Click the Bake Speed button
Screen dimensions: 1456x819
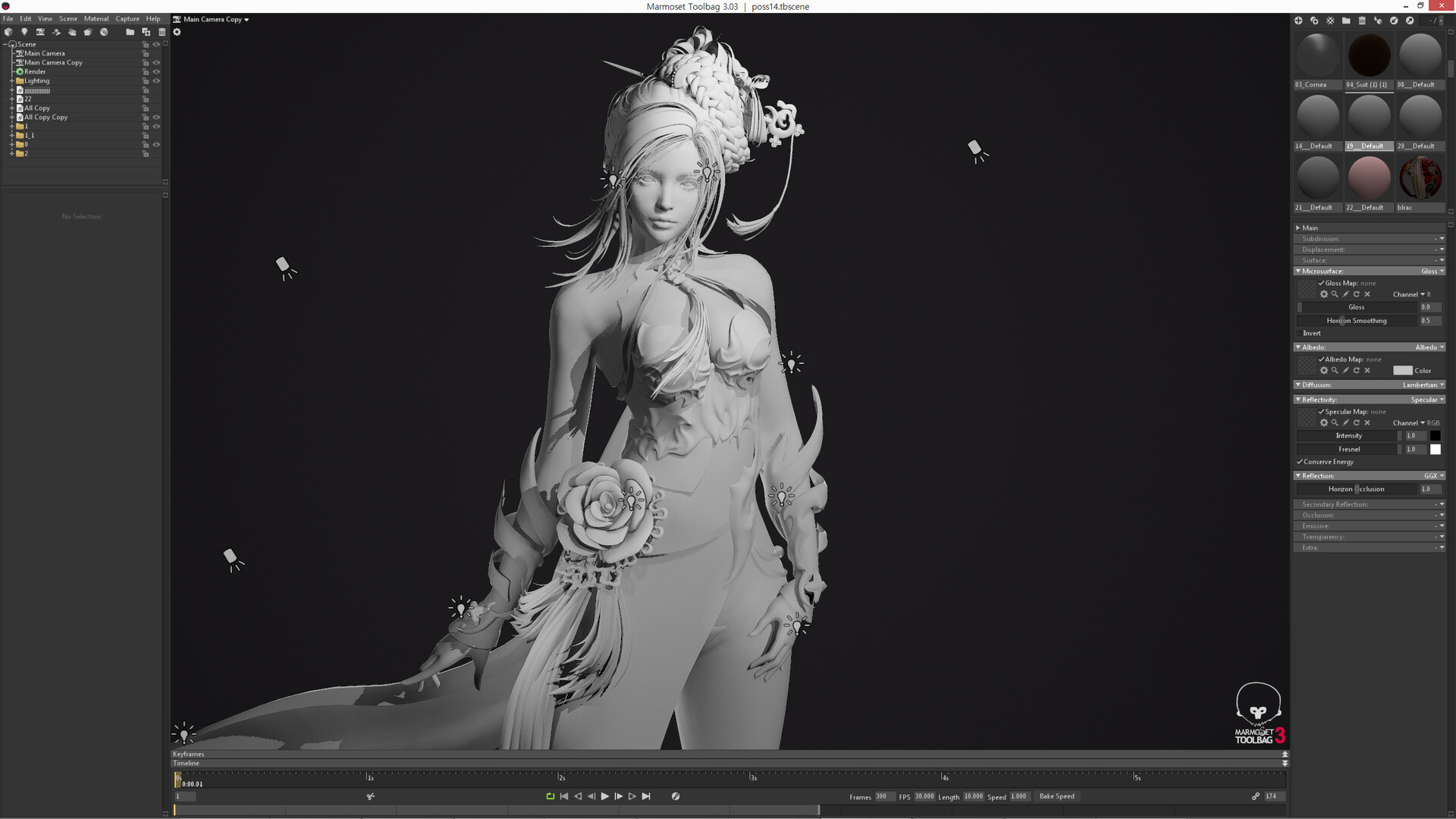[1056, 796]
